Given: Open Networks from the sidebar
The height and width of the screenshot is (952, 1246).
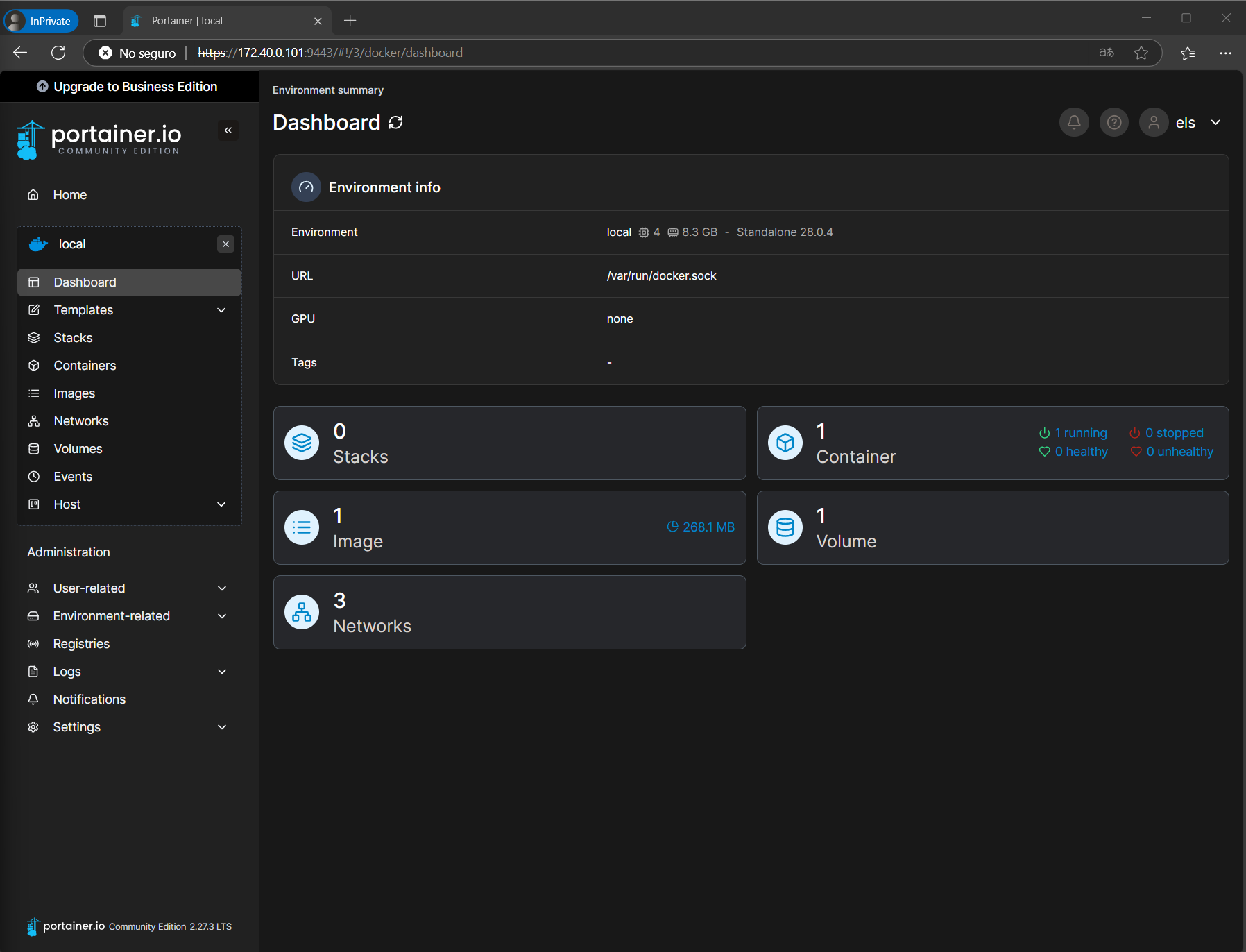Looking at the screenshot, I should pos(130,421).
